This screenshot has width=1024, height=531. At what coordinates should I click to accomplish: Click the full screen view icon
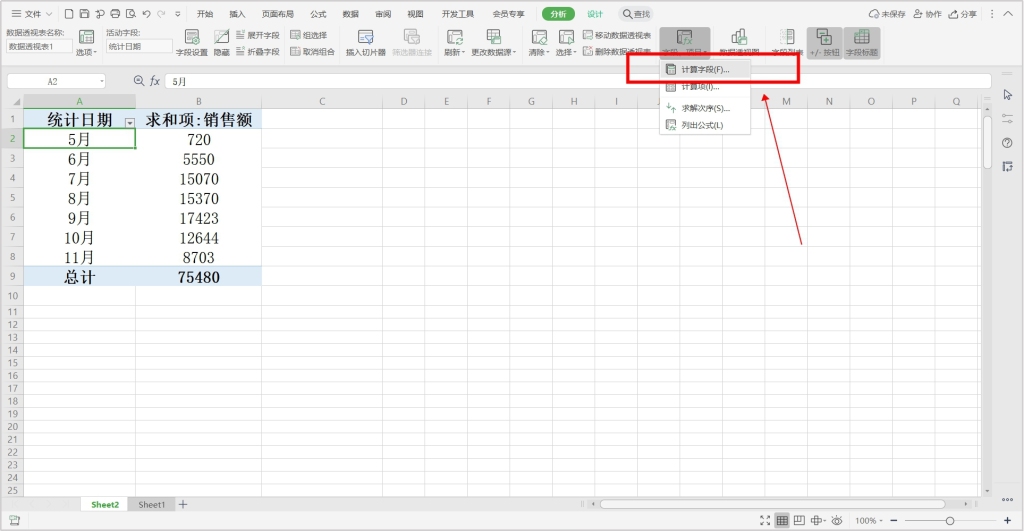coord(765,521)
